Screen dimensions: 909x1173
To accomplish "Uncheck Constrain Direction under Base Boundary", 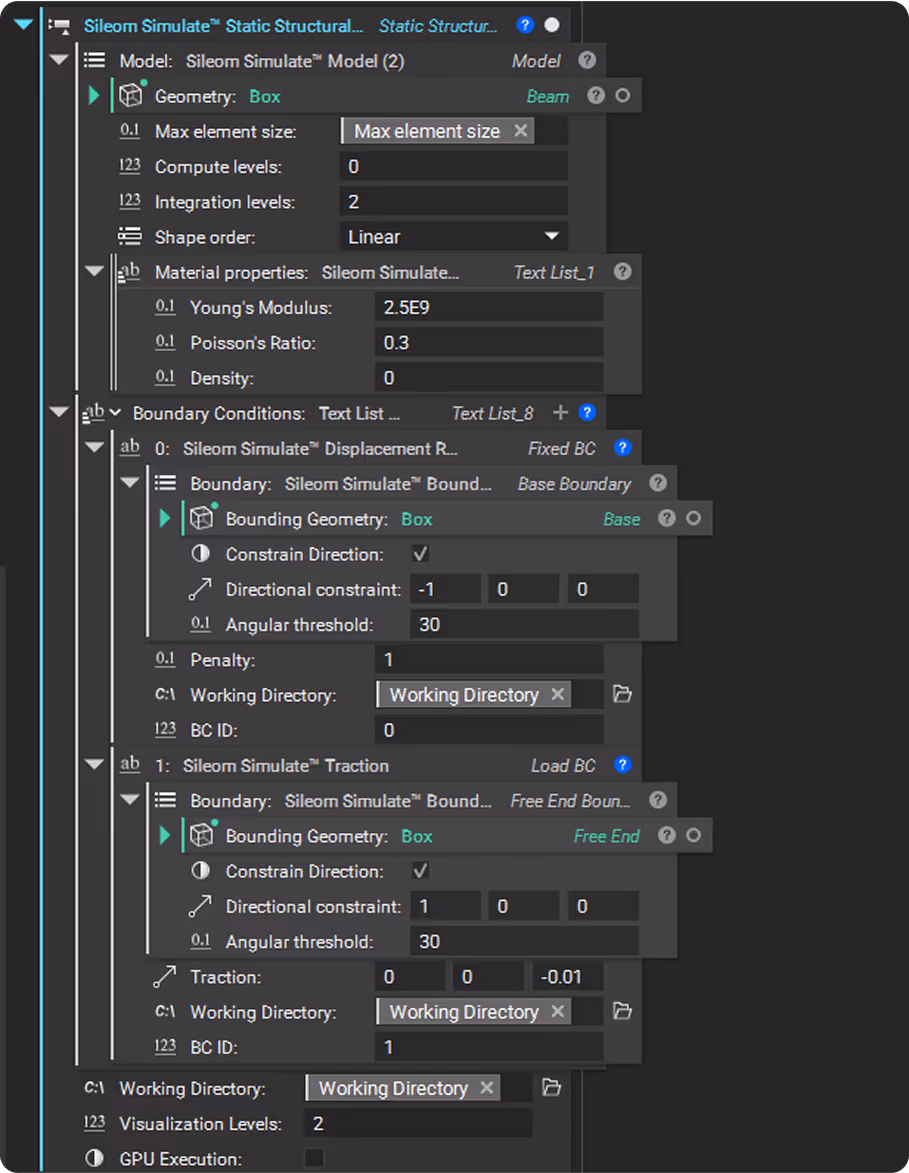I will coord(420,554).
